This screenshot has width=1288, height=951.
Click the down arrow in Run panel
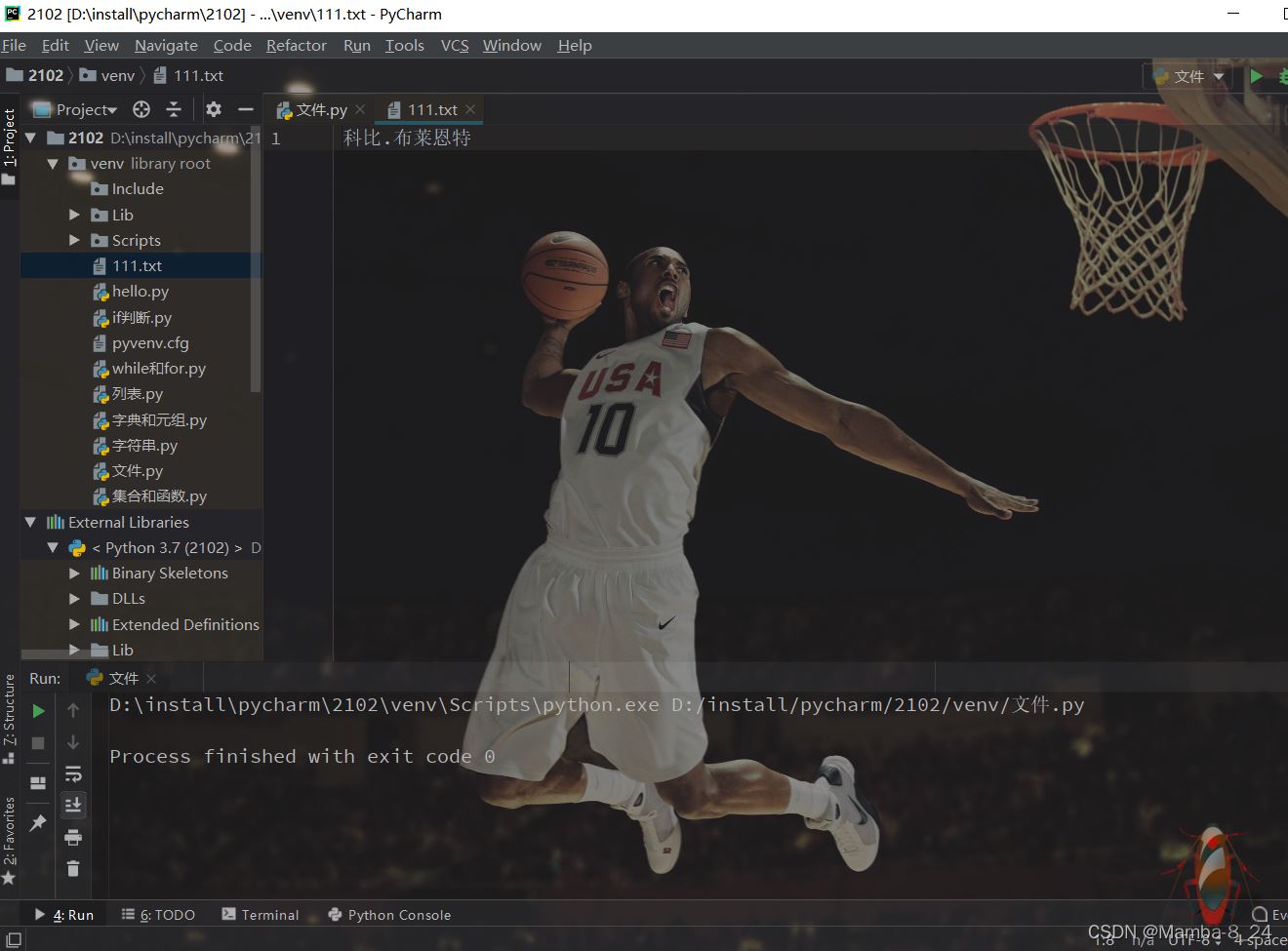[x=73, y=743]
